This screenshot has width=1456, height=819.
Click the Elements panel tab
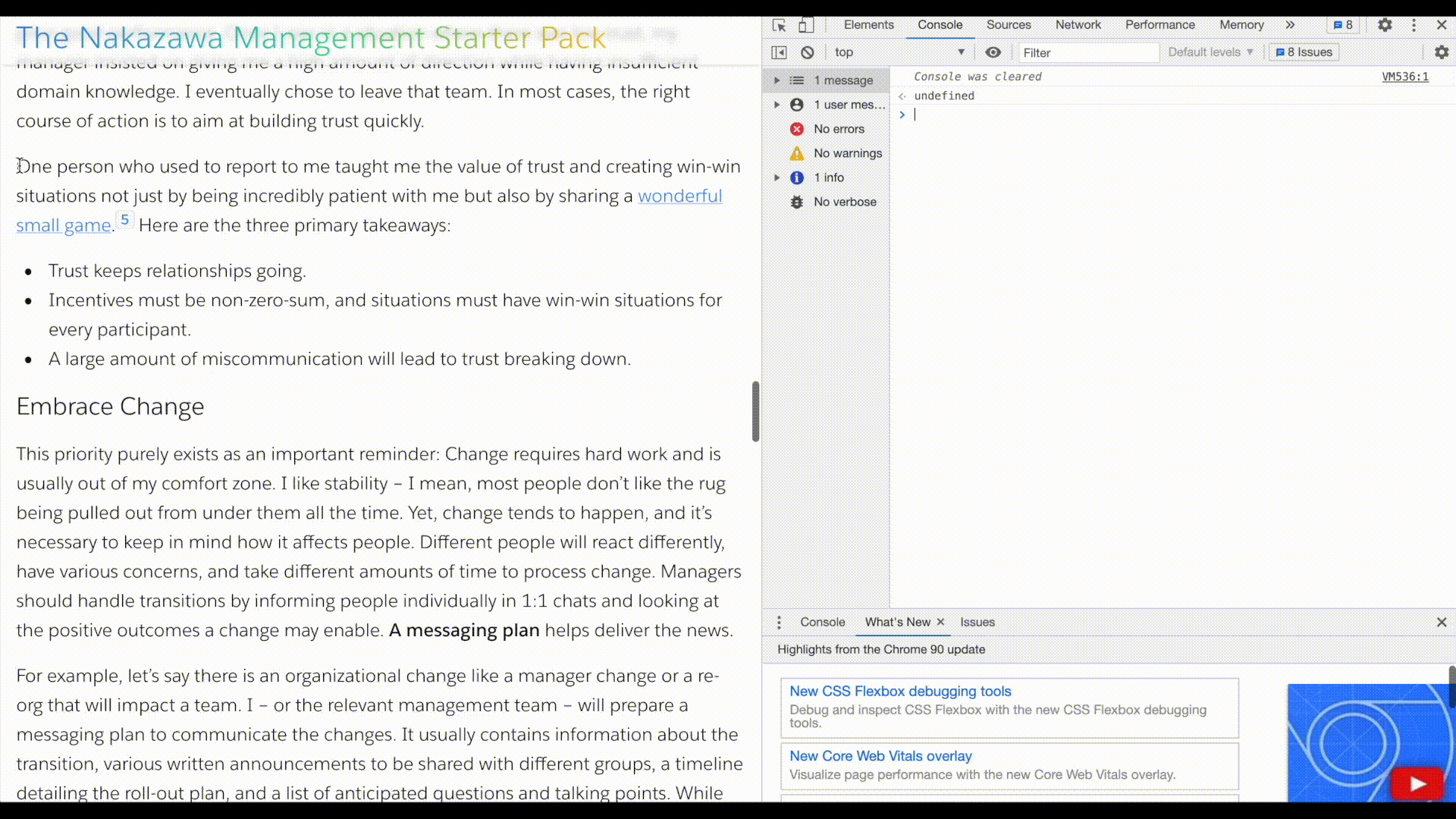(867, 24)
